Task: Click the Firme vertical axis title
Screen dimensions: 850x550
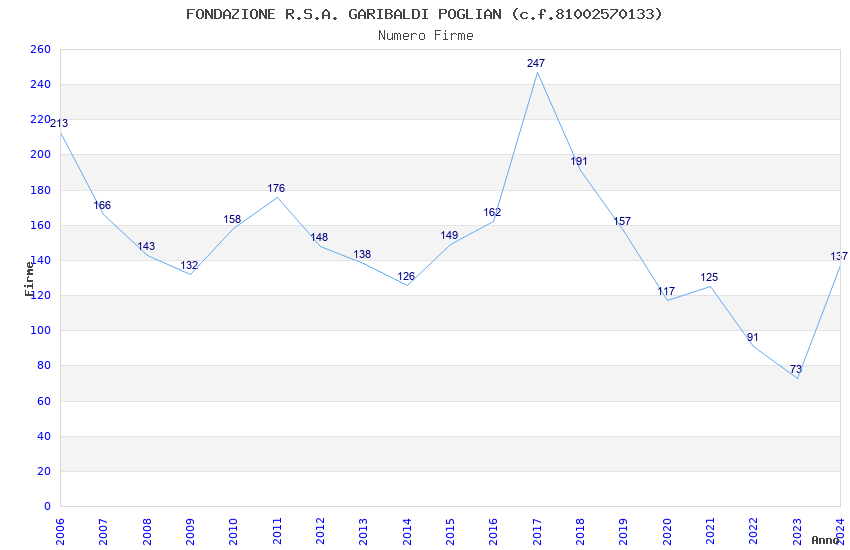Action: coord(29,279)
